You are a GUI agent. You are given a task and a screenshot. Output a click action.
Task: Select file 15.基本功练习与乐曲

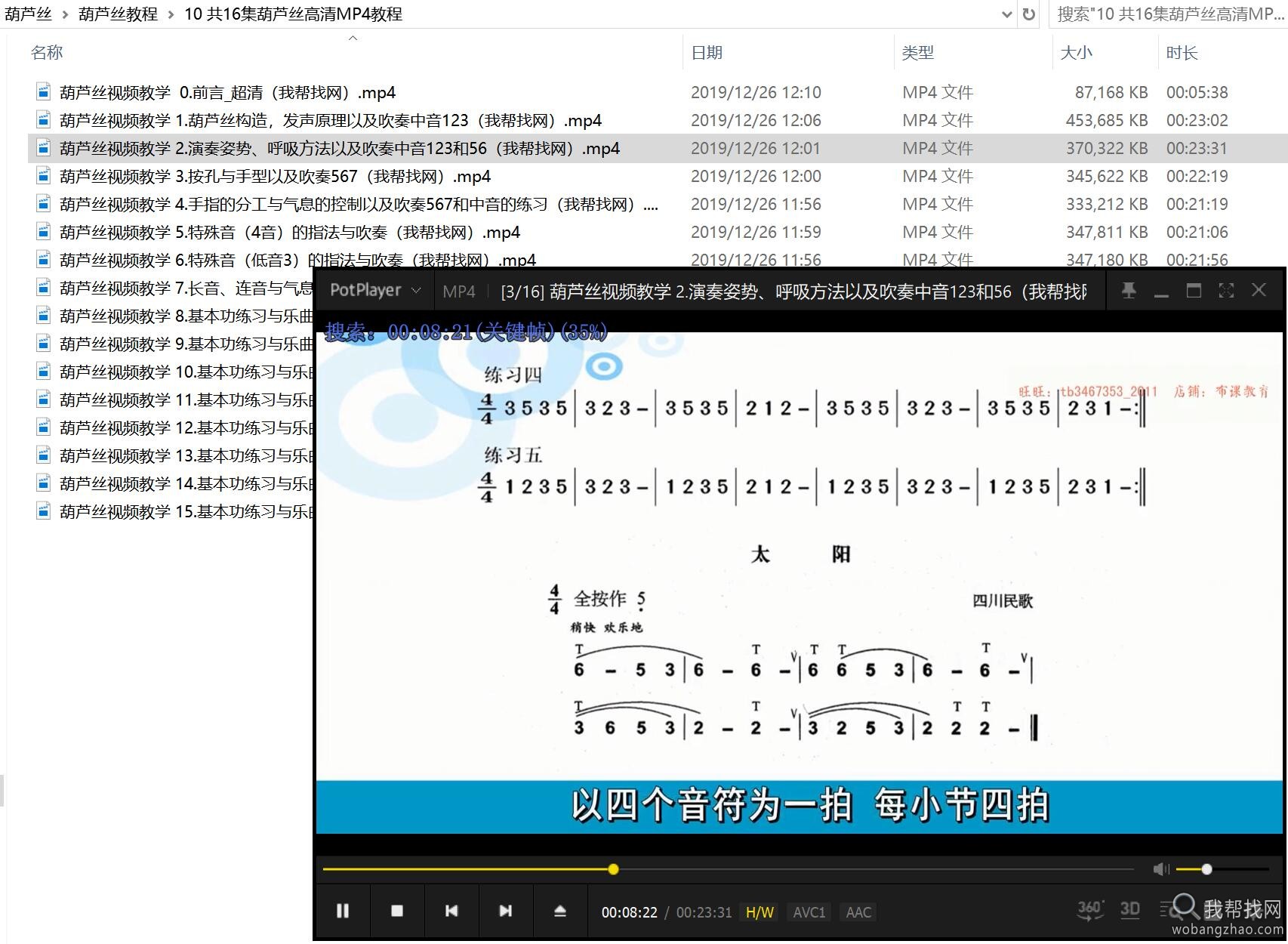[x=187, y=512]
